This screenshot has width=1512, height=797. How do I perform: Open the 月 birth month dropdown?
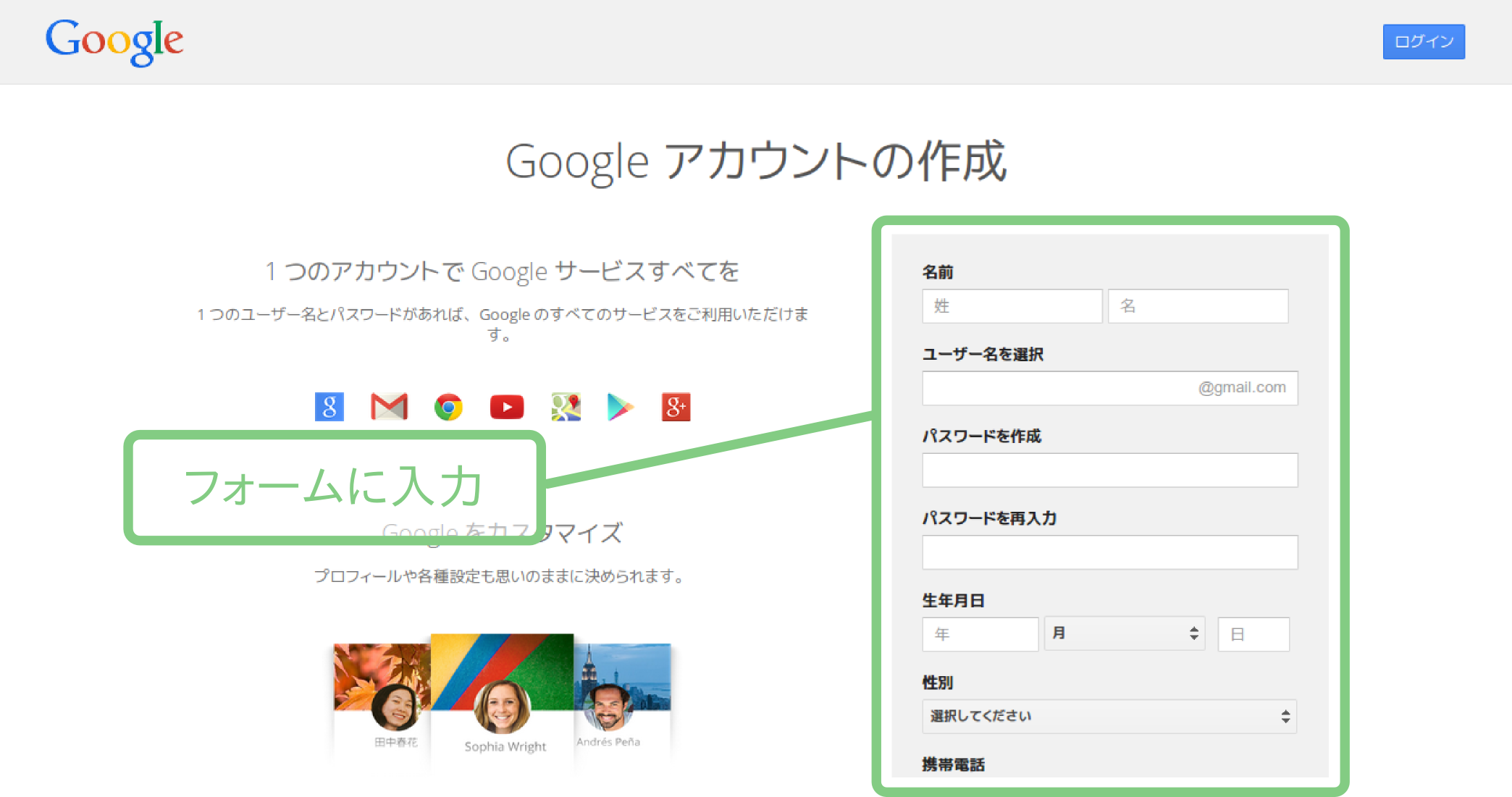pyautogui.click(x=1125, y=633)
